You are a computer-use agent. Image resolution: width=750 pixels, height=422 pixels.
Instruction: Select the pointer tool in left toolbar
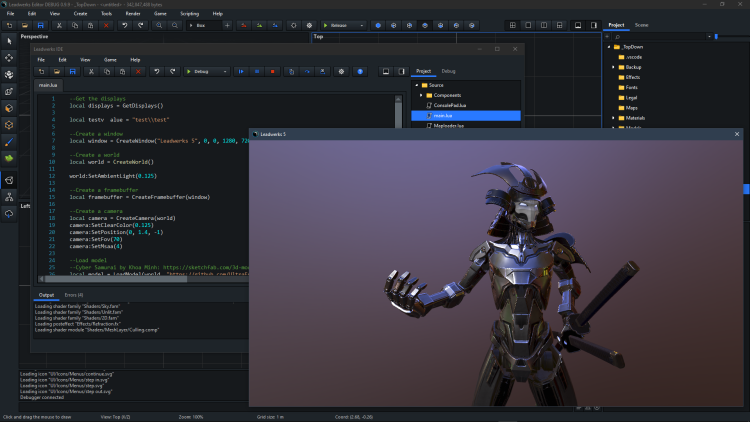tap(9, 41)
